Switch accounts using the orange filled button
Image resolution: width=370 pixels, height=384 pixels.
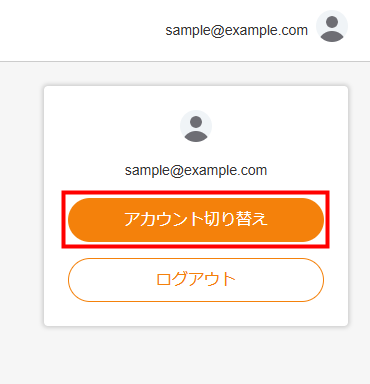196,220
